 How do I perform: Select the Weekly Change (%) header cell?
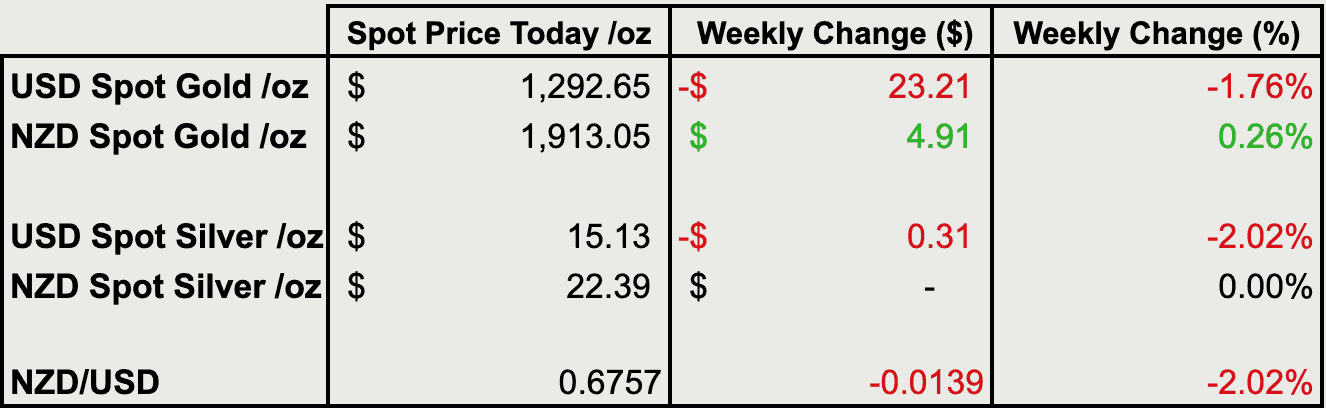(1156, 35)
